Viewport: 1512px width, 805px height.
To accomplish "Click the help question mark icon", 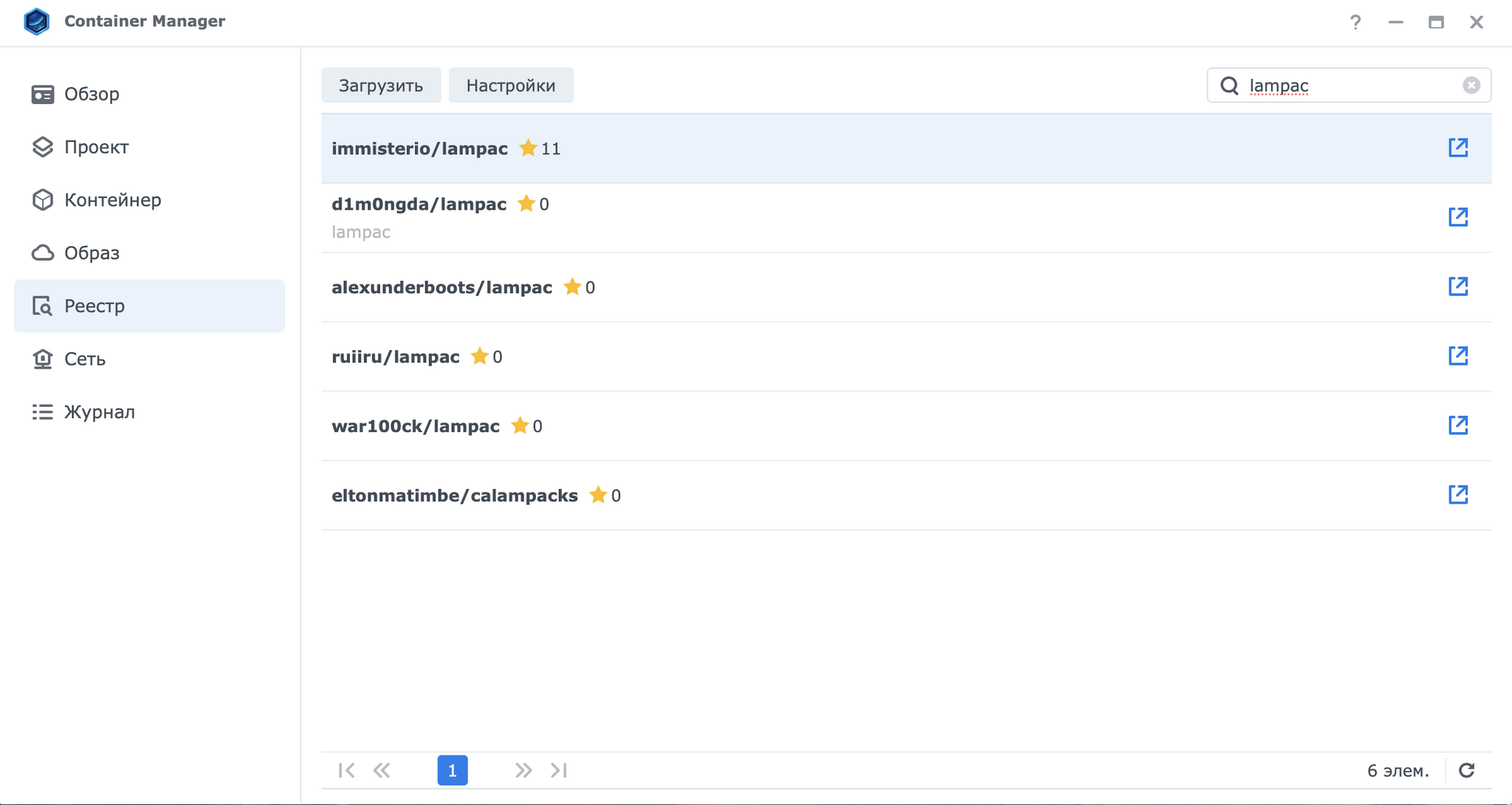I will (x=1355, y=22).
